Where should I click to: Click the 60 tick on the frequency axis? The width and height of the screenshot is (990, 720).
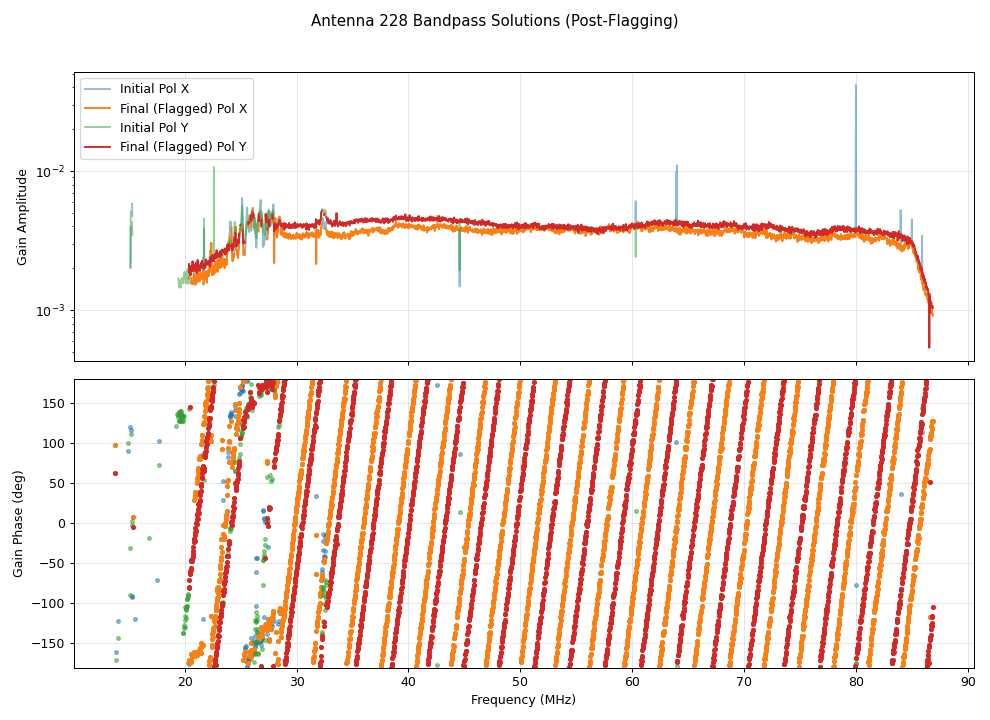click(632, 682)
